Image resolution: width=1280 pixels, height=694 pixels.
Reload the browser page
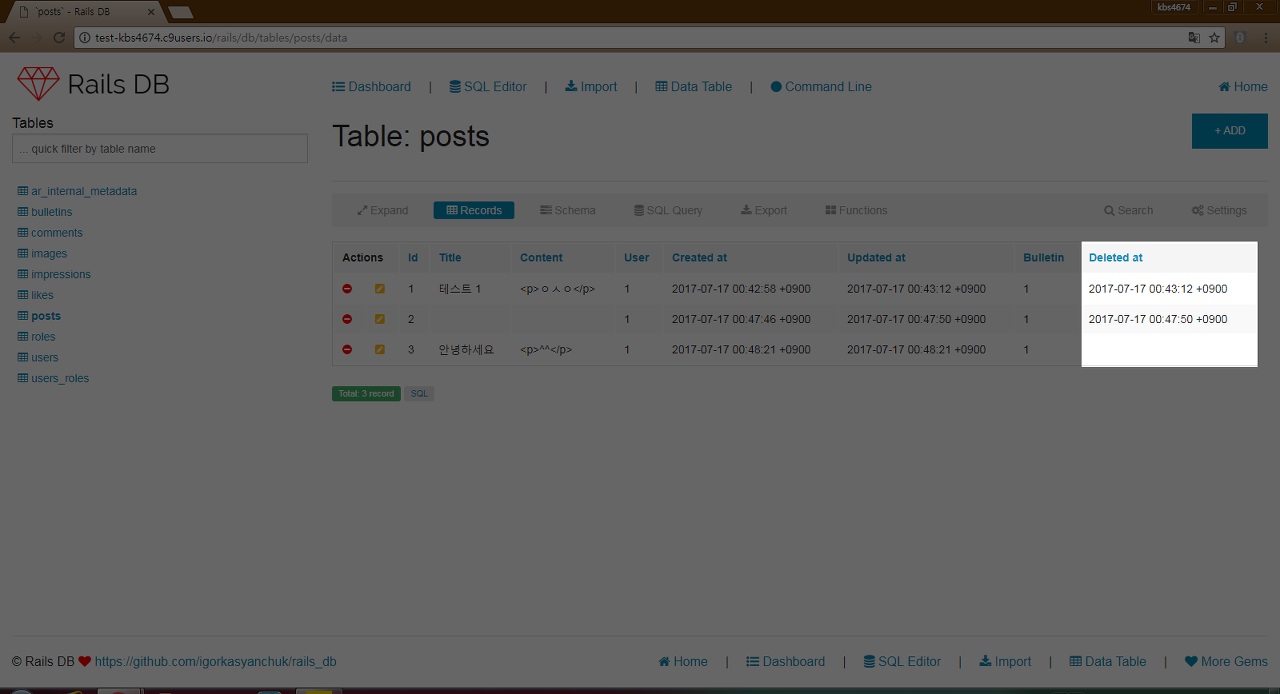pyautogui.click(x=59, y=38)
